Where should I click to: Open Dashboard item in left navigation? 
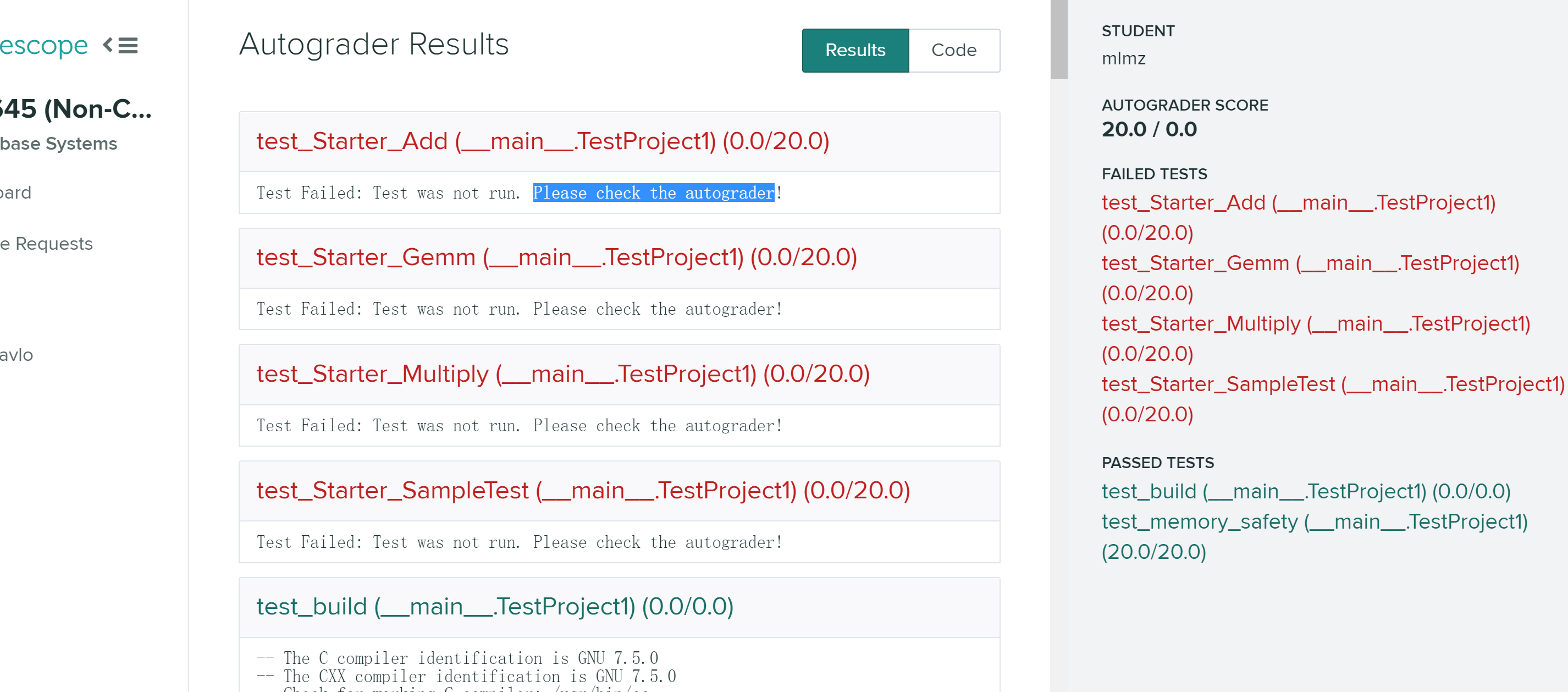point(16,193)
